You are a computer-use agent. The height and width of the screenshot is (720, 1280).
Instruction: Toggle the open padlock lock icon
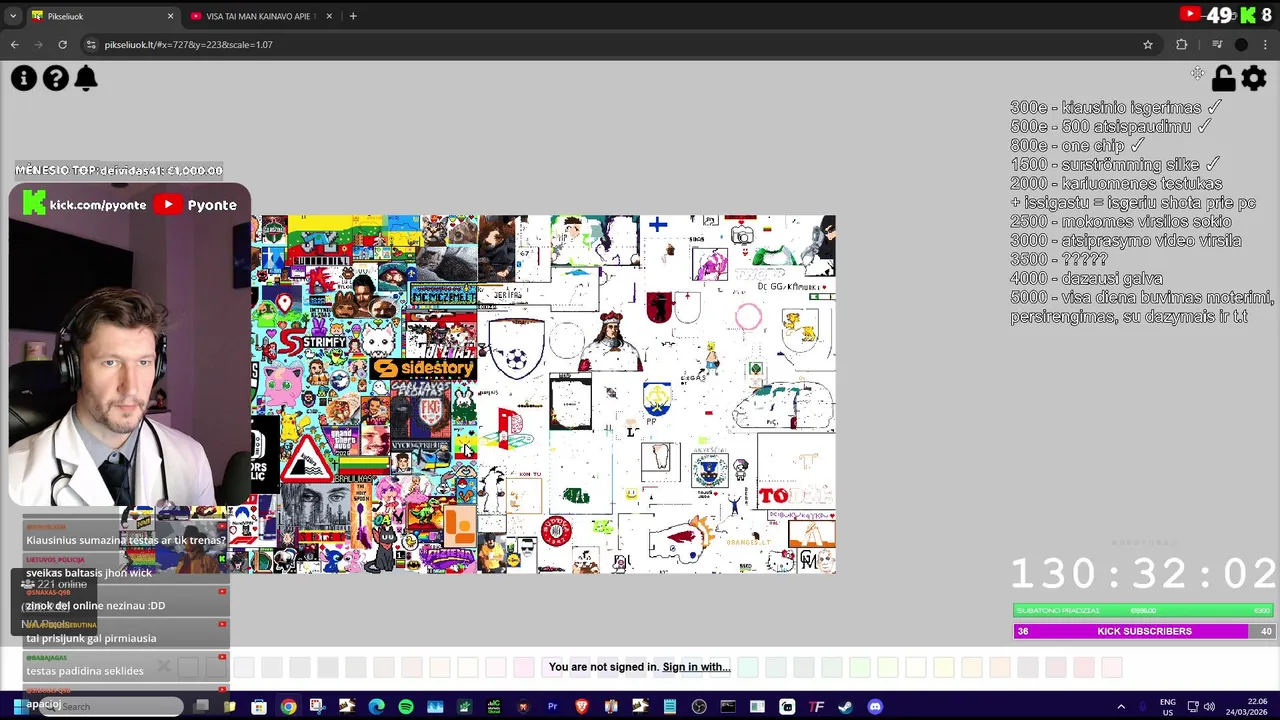pyautogui.click(x=1223, y=78)
